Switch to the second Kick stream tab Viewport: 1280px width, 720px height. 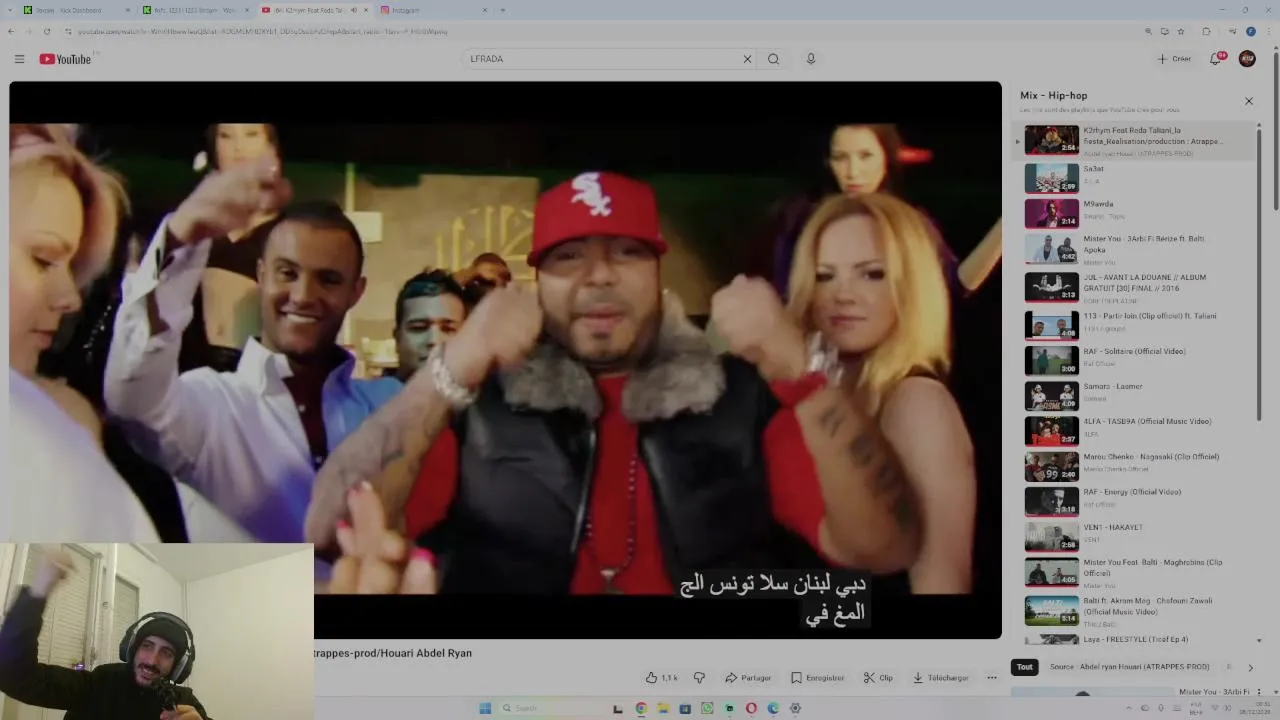tap(194, 10)
